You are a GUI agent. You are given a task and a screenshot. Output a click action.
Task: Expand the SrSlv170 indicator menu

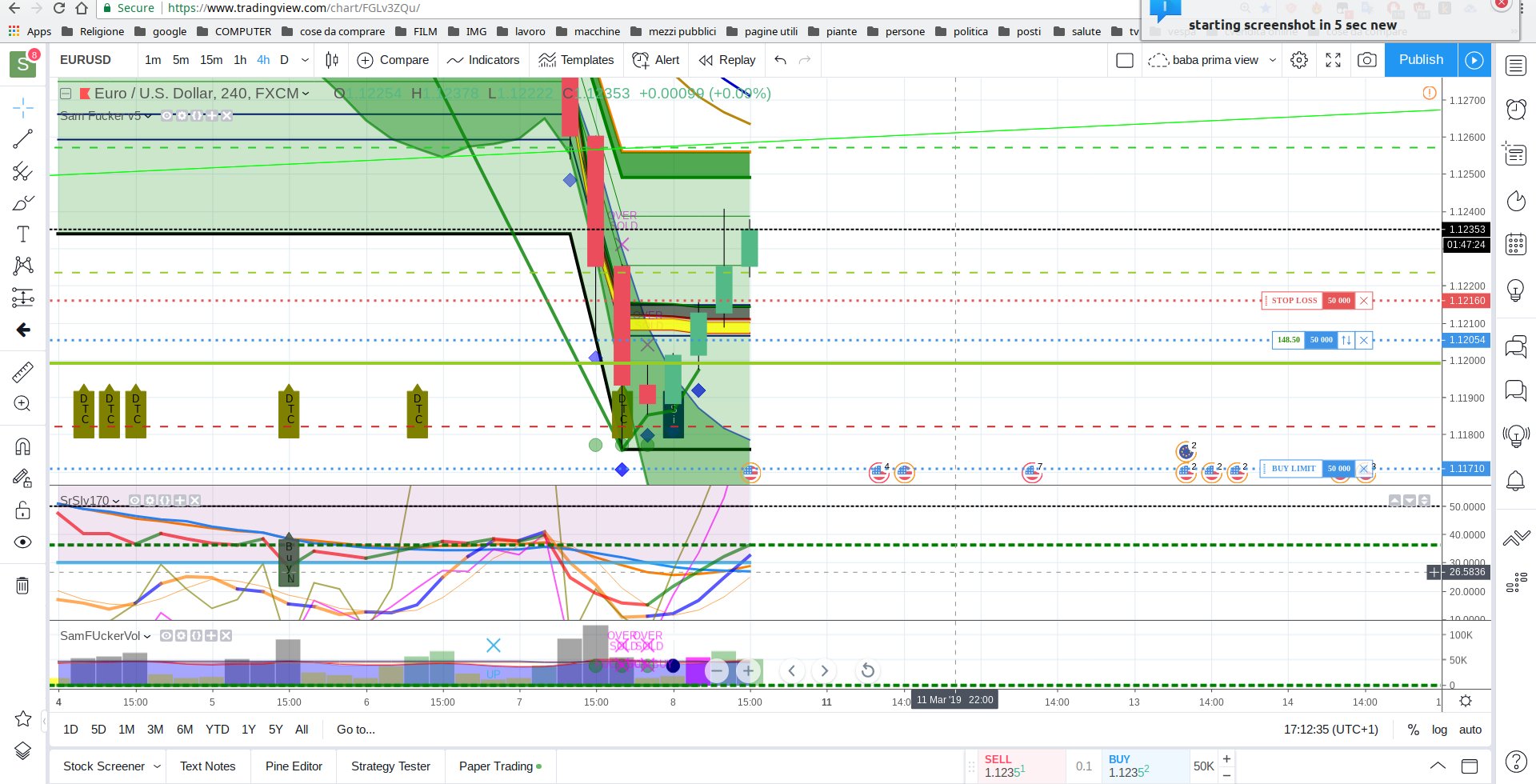(x=117, y=501)
